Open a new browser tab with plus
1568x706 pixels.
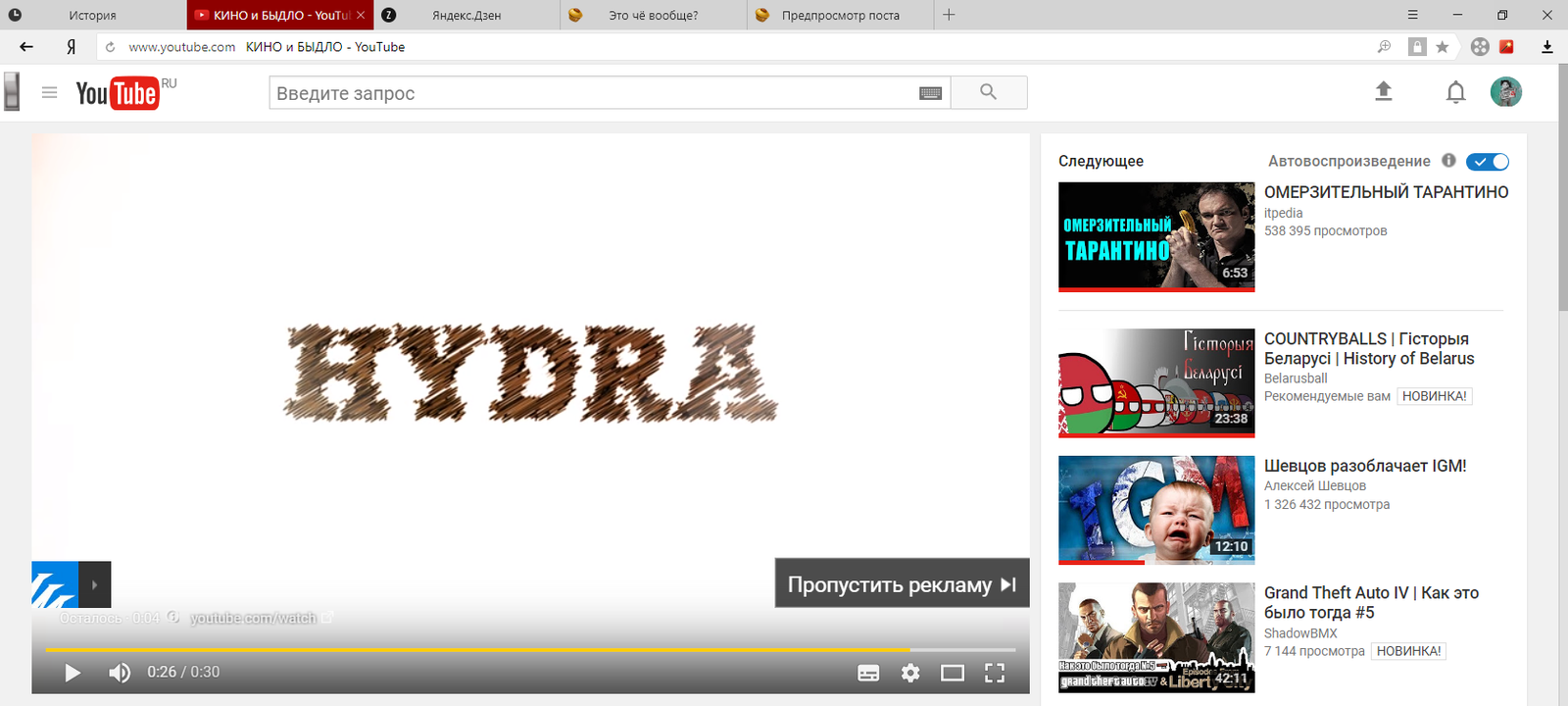point(949,15)
